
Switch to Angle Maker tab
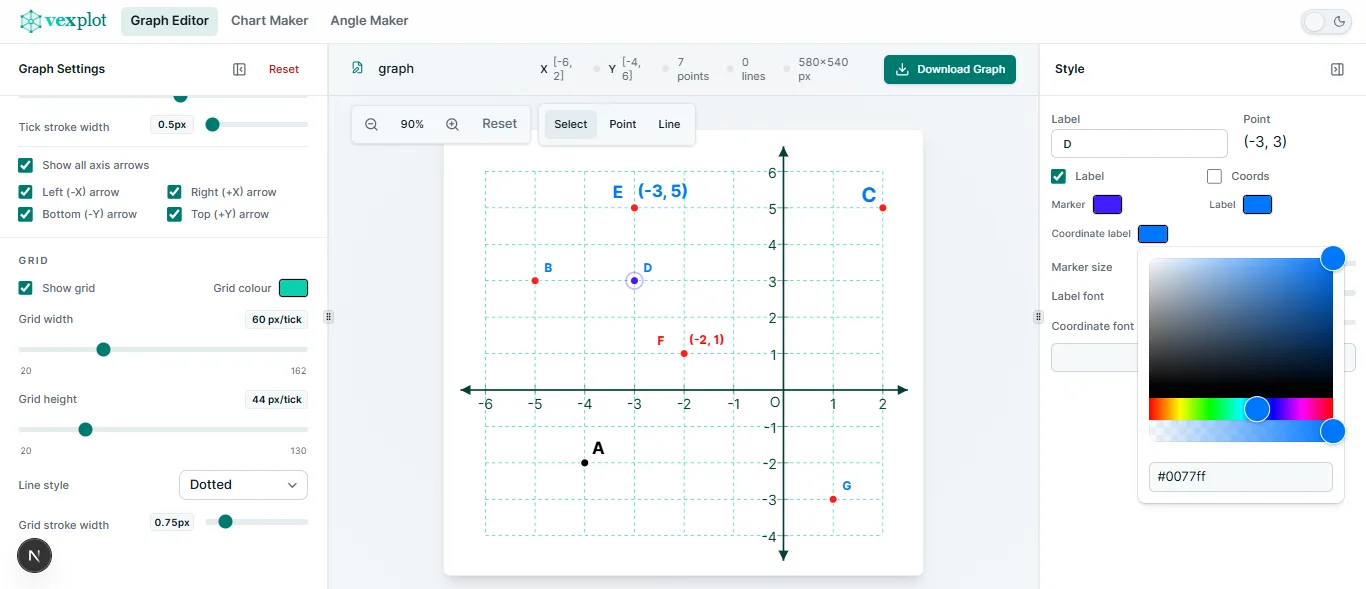coord(369,21)
